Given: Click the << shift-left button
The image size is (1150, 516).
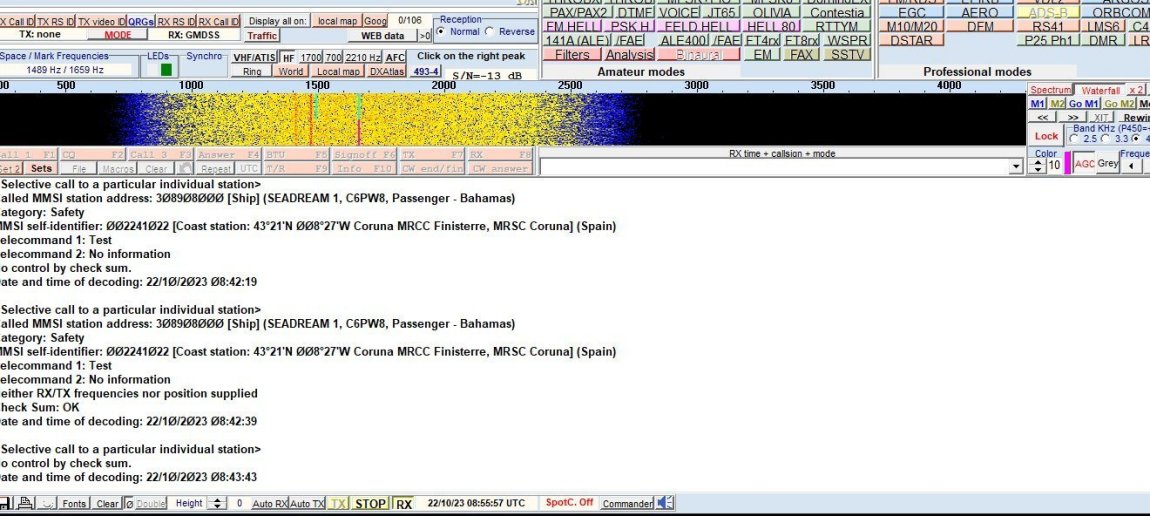Looking at the screenshot, I should click(x=1042, y=117).
